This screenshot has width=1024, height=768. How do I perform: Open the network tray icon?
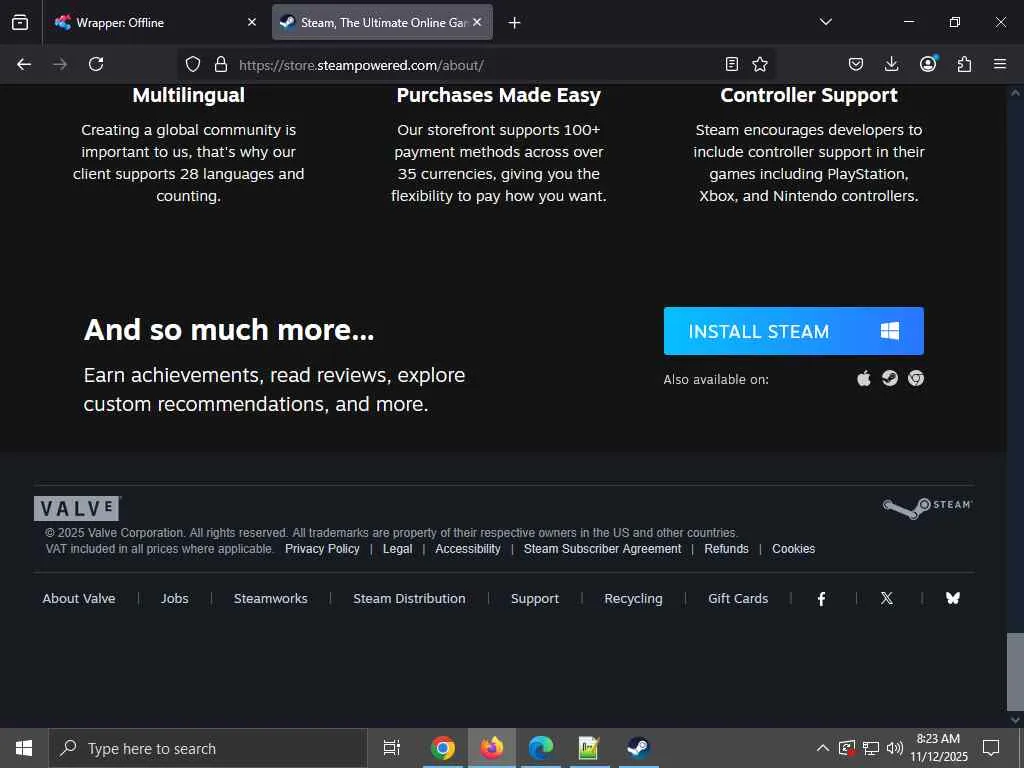click(x=871, y=748)
